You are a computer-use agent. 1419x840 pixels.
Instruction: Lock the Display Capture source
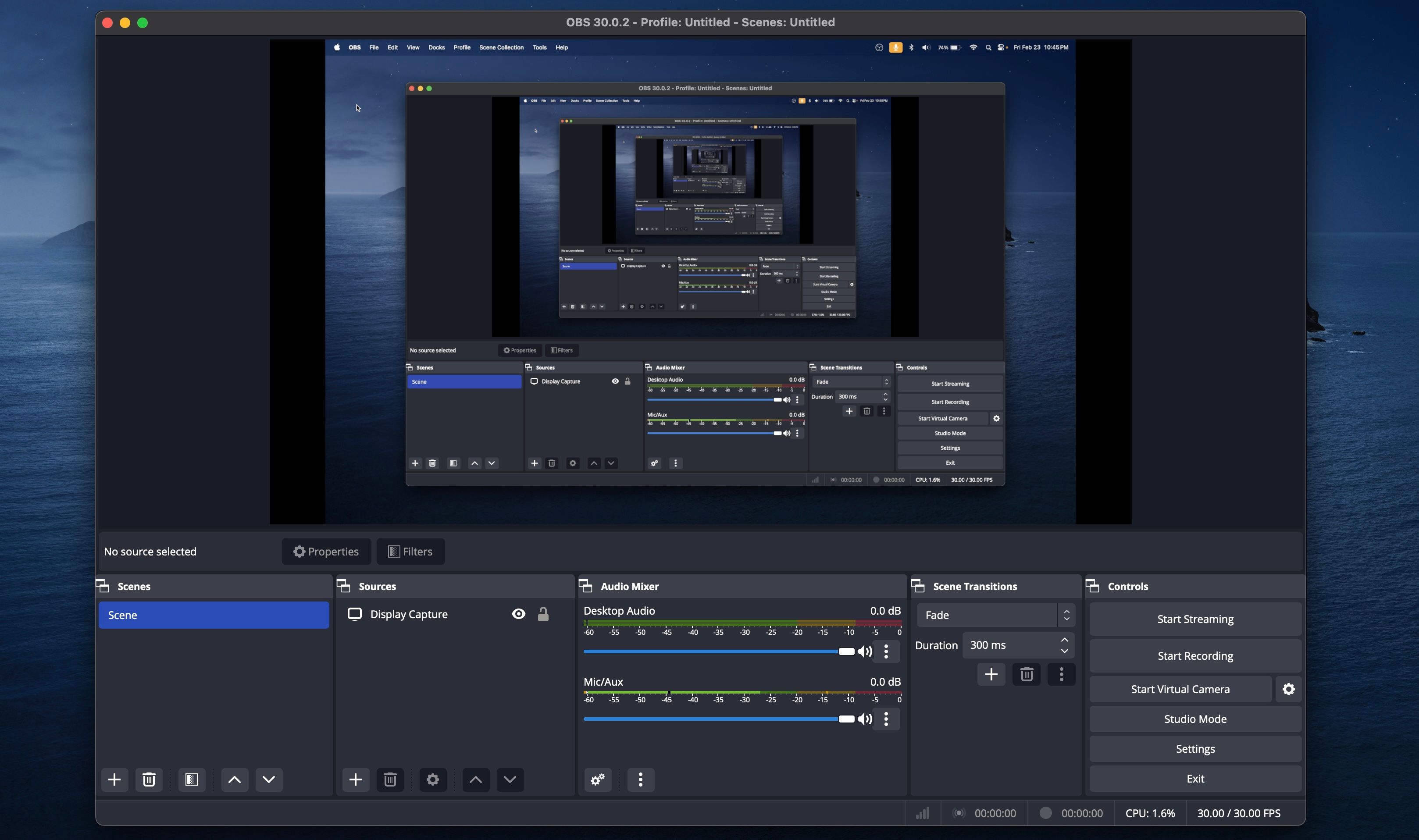click(x=543, y=614)
